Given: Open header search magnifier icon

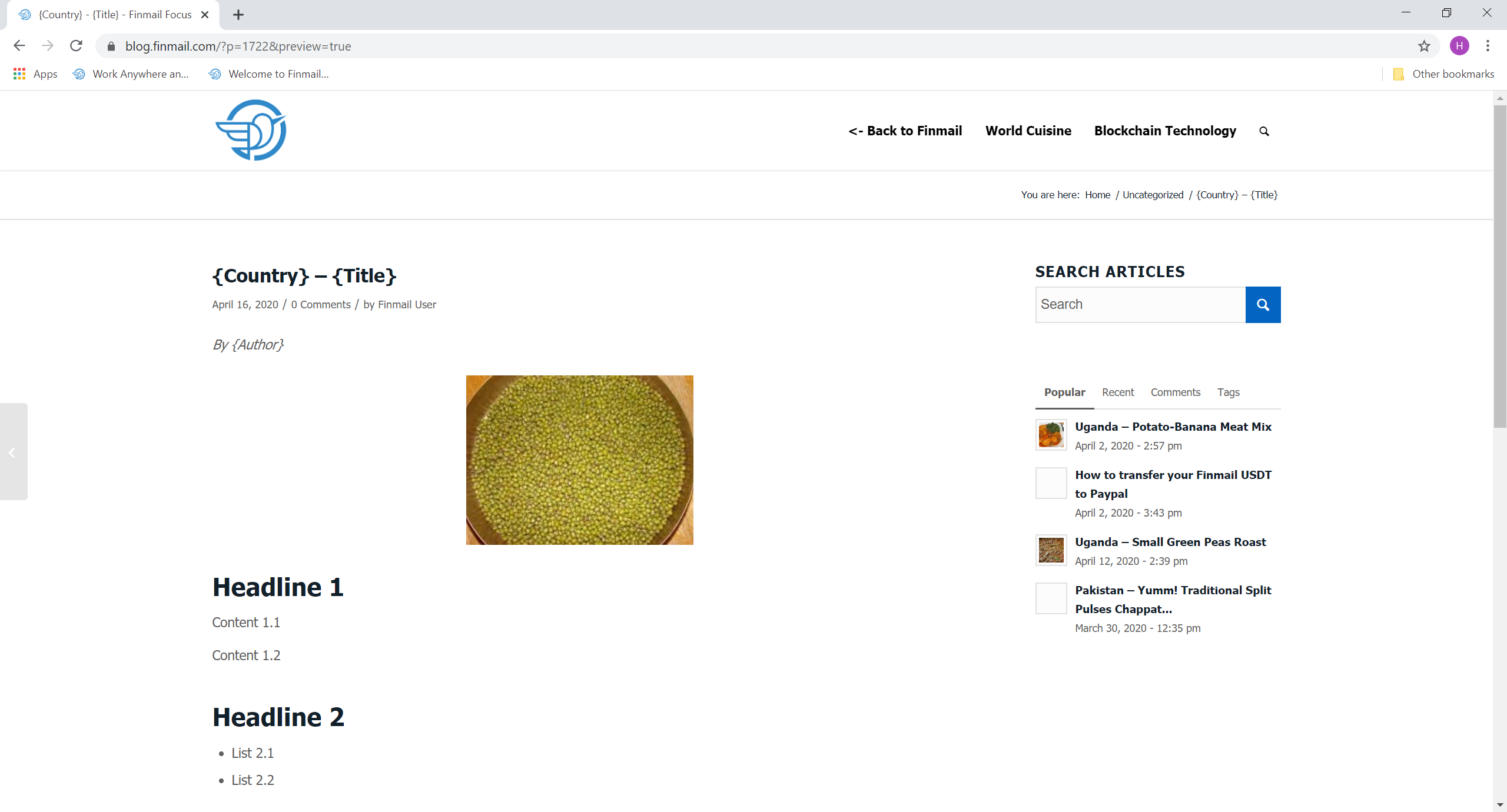Looking at the screenshot, I should click(x=1264, y=131).
